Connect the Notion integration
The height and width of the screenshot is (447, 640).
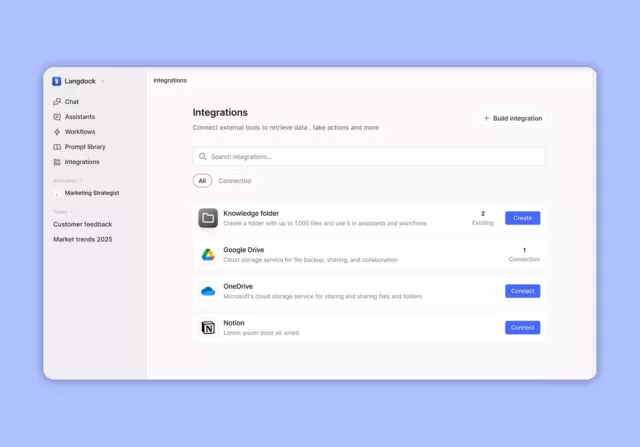522,327
